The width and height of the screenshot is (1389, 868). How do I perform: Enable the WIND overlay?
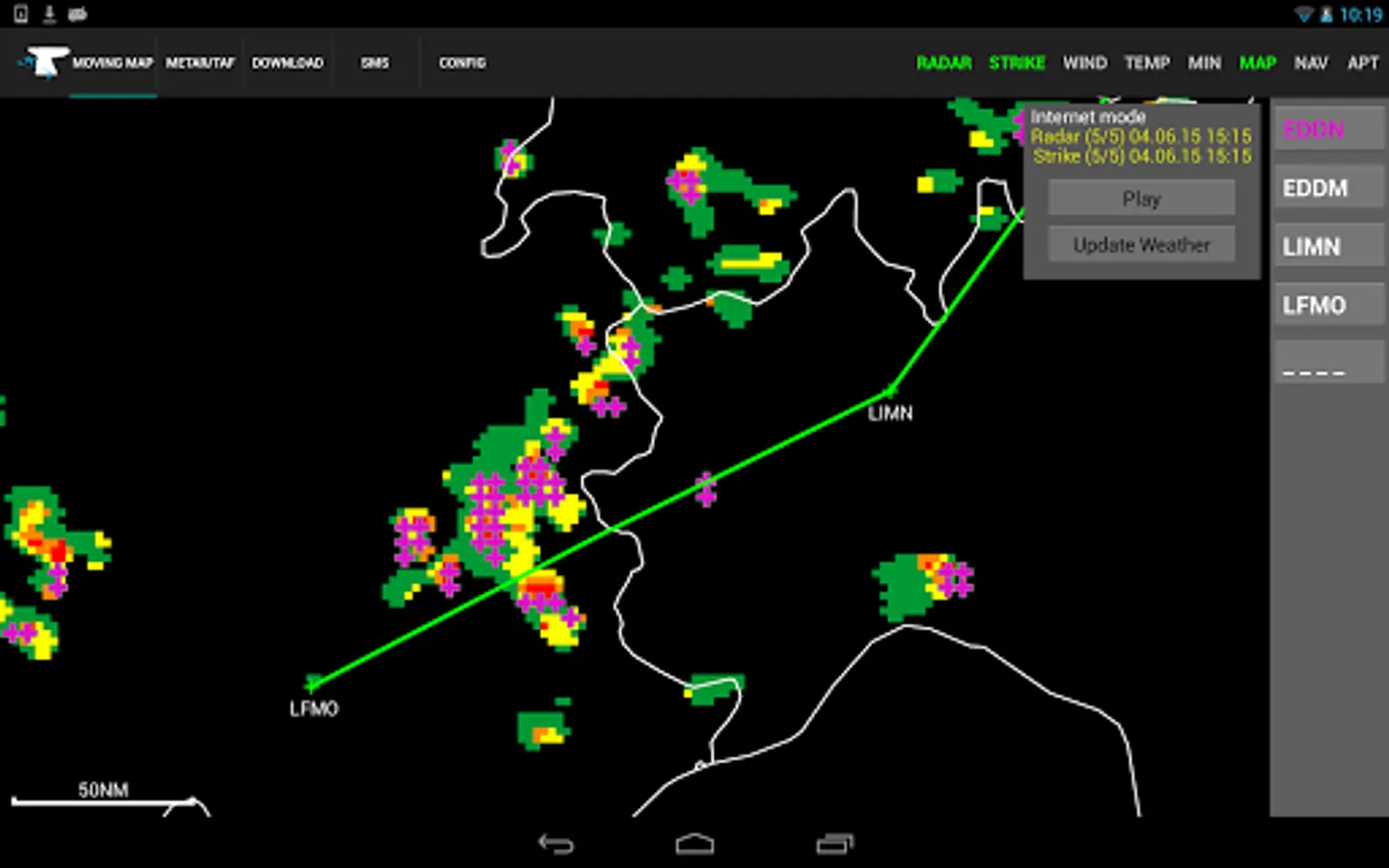point(1085,63)
